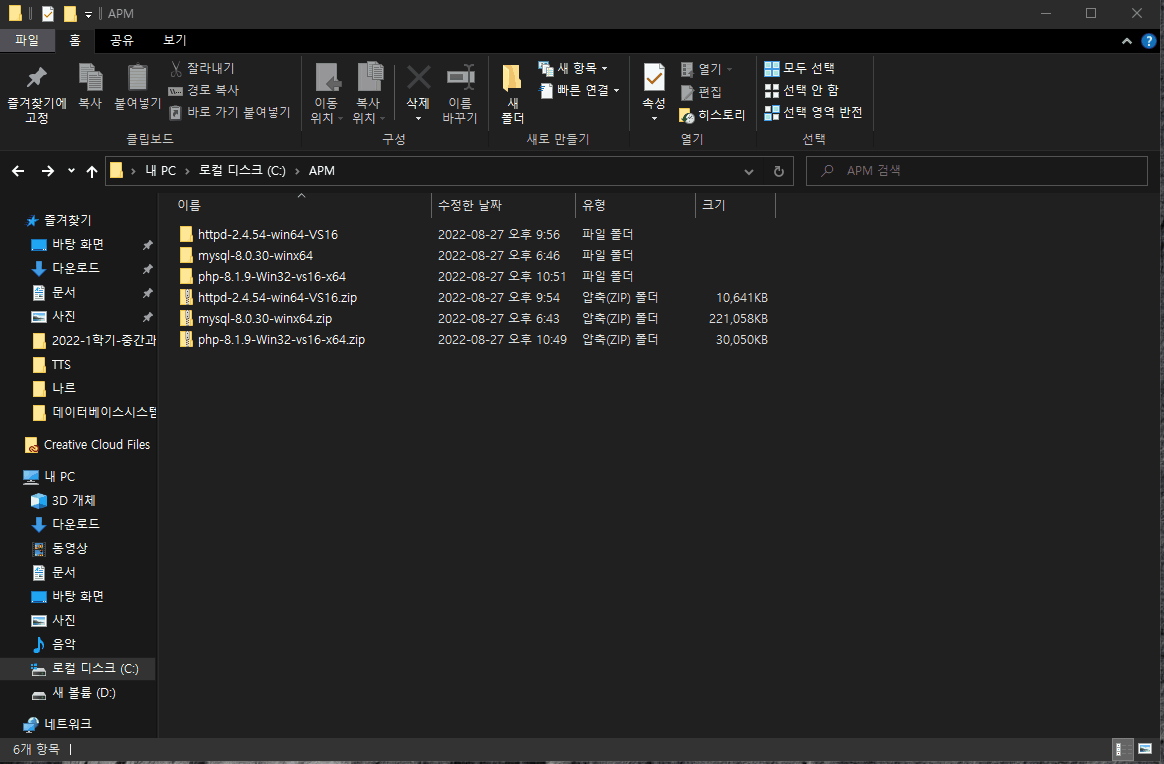1164x764 pixels.
Task: Sort by the 이름 column header
Action: click(x=301, y=205)
